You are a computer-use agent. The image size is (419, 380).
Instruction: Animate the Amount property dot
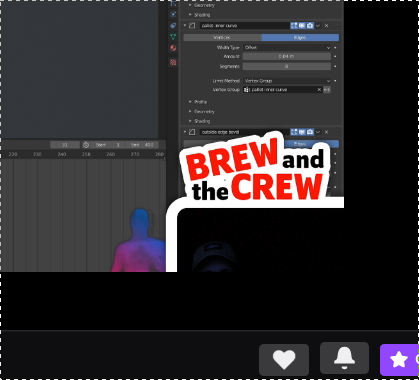[x=335, y=56]
